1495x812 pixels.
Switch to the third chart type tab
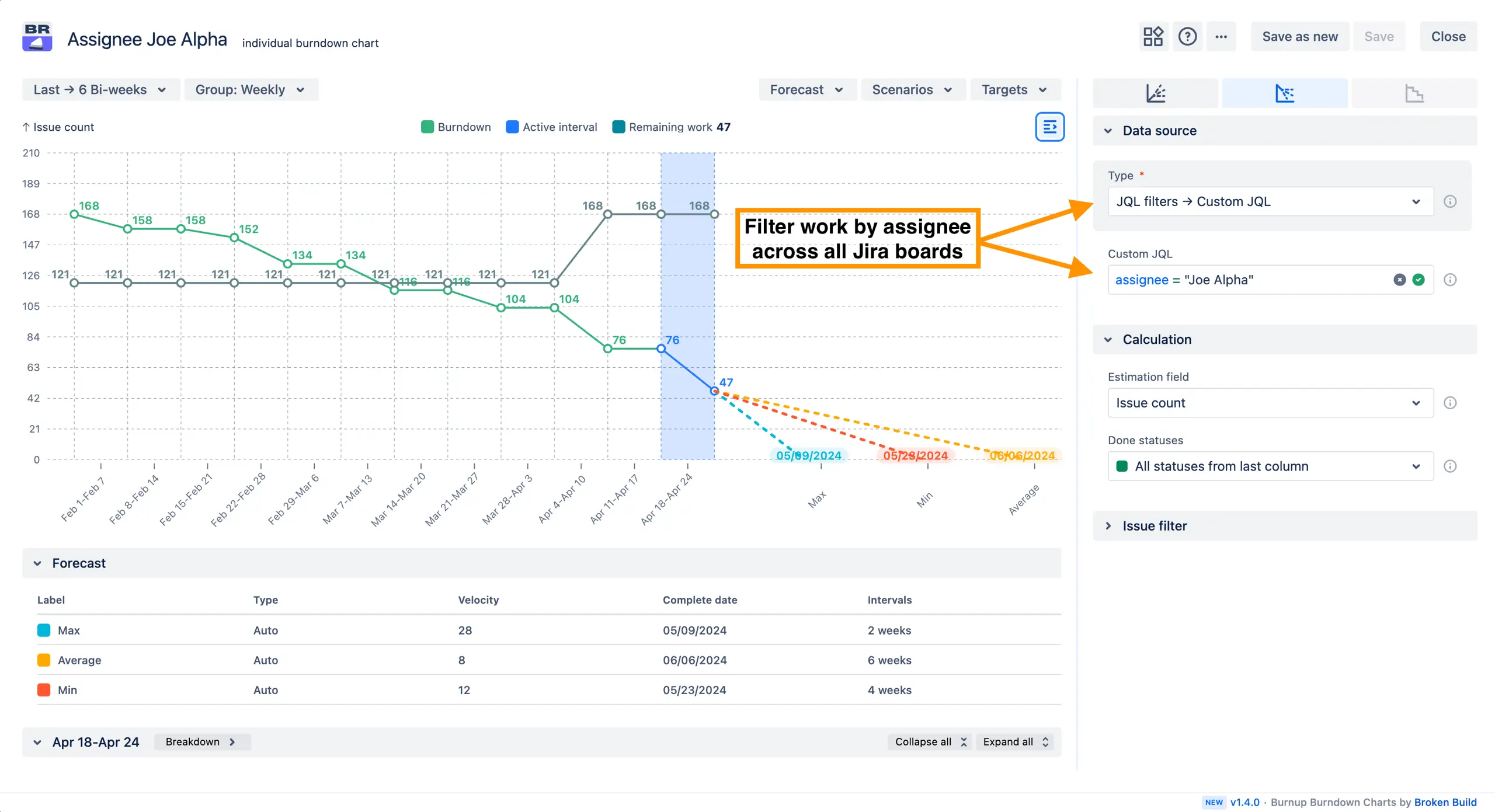(1414, 93)
